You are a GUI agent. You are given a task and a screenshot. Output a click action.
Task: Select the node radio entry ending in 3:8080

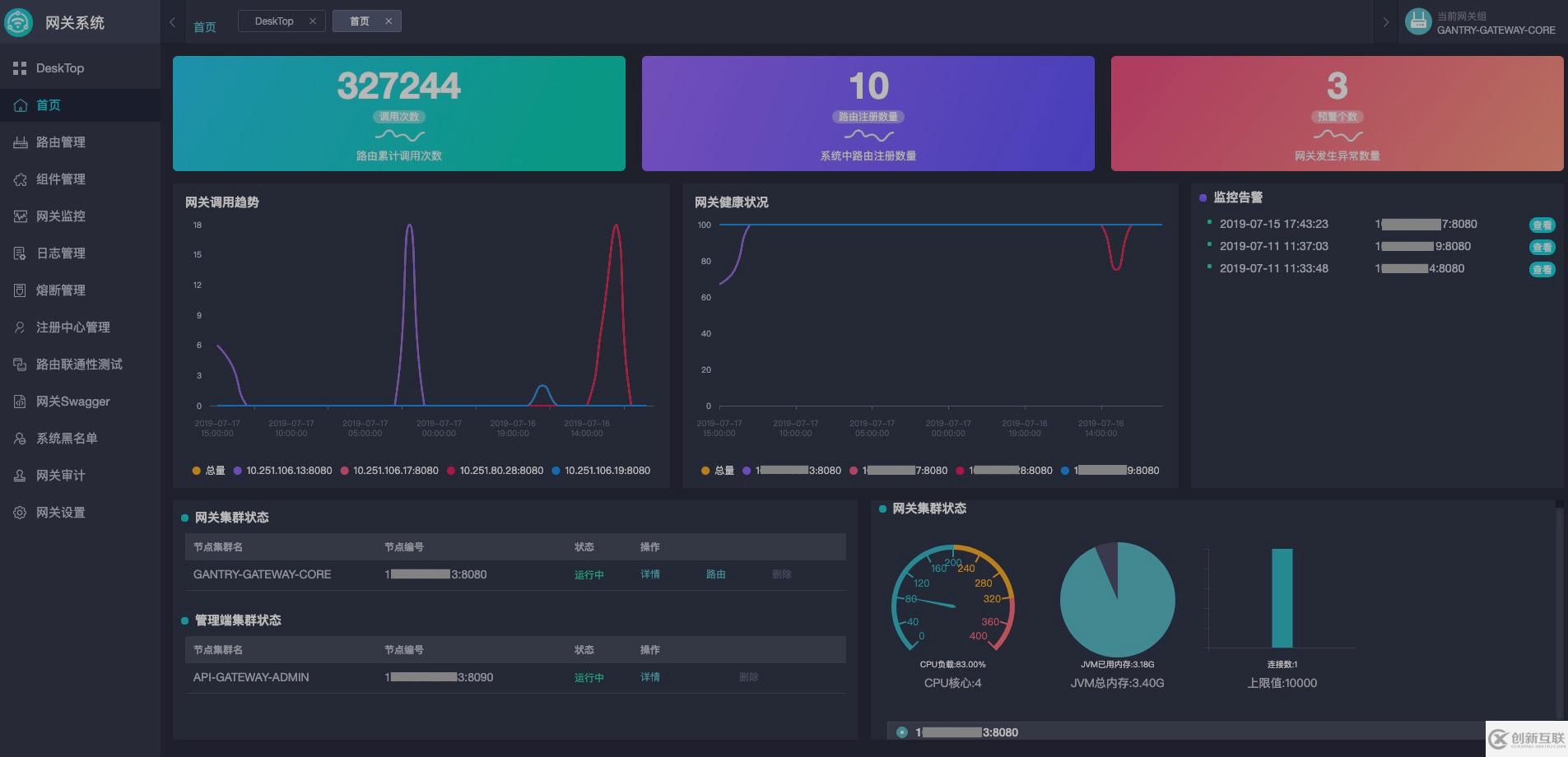click(x=902, y=732)
